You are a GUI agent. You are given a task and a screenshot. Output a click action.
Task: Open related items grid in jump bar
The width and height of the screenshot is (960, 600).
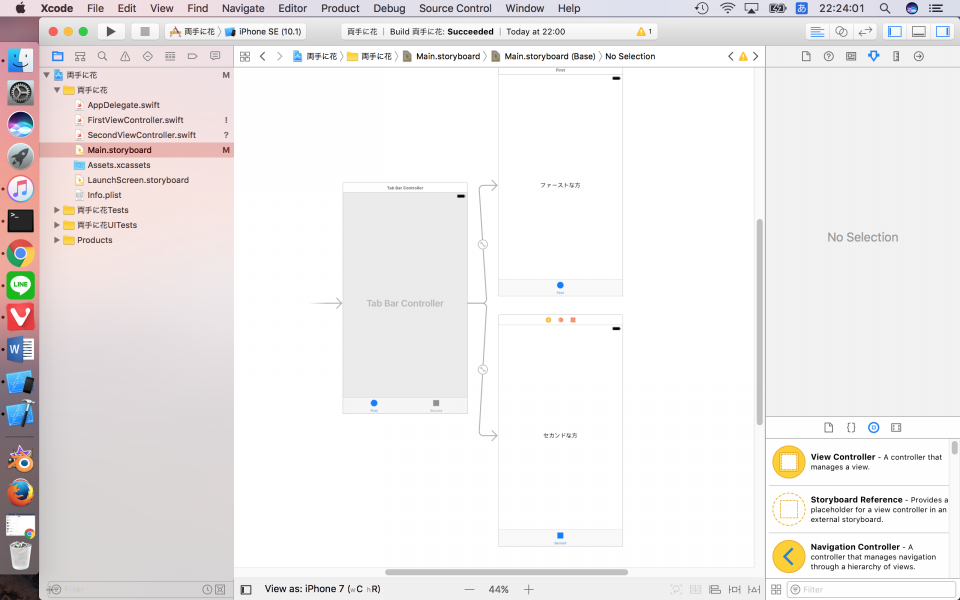click(245, 56)
